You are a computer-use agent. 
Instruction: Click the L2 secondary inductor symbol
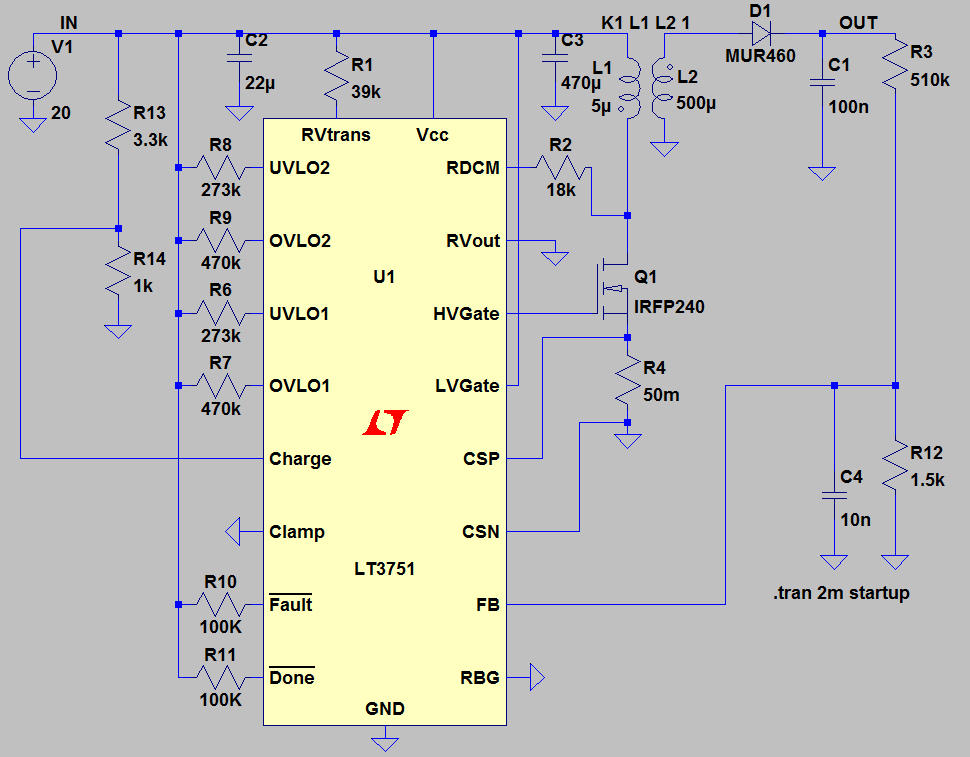click(662, 88)
